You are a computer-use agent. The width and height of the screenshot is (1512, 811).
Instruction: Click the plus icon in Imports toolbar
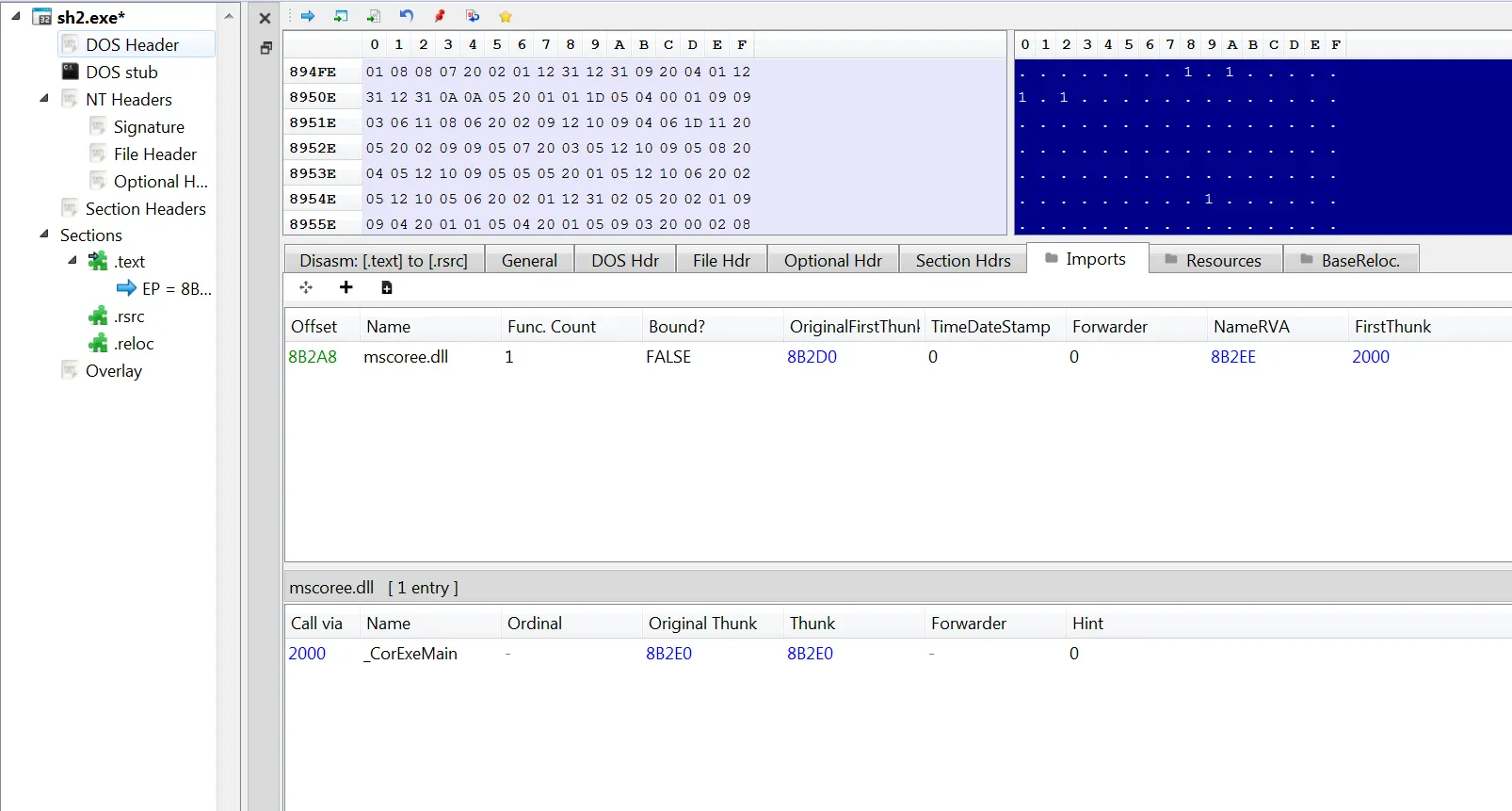346,287
